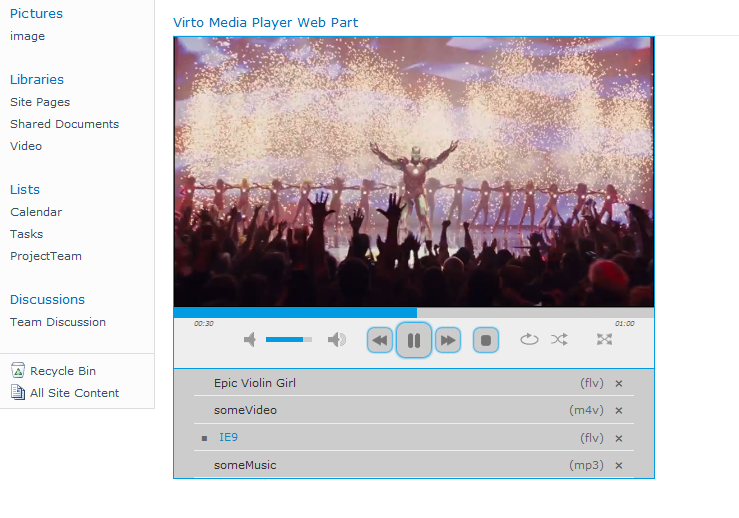Image resolution: width=739 pixels, height=518 pixels.
Task: Click the All Site Content icon
Action: pos(17,392)
